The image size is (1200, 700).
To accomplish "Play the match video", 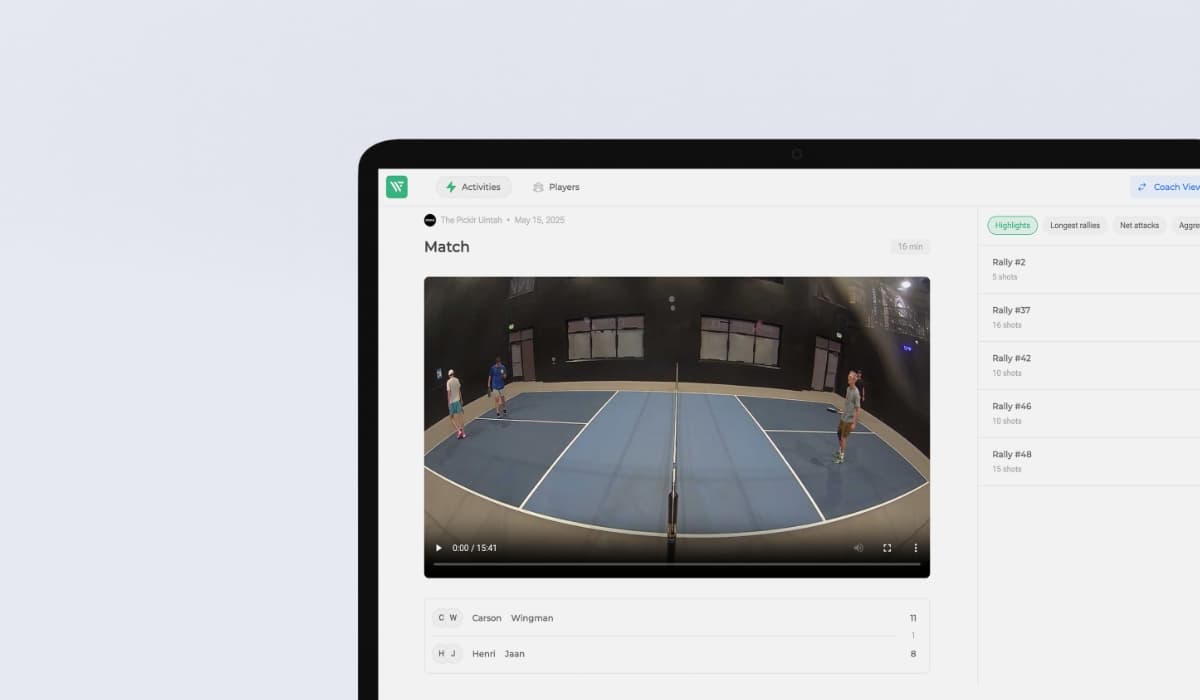I will pyautogui.click(x=438, y=548).
